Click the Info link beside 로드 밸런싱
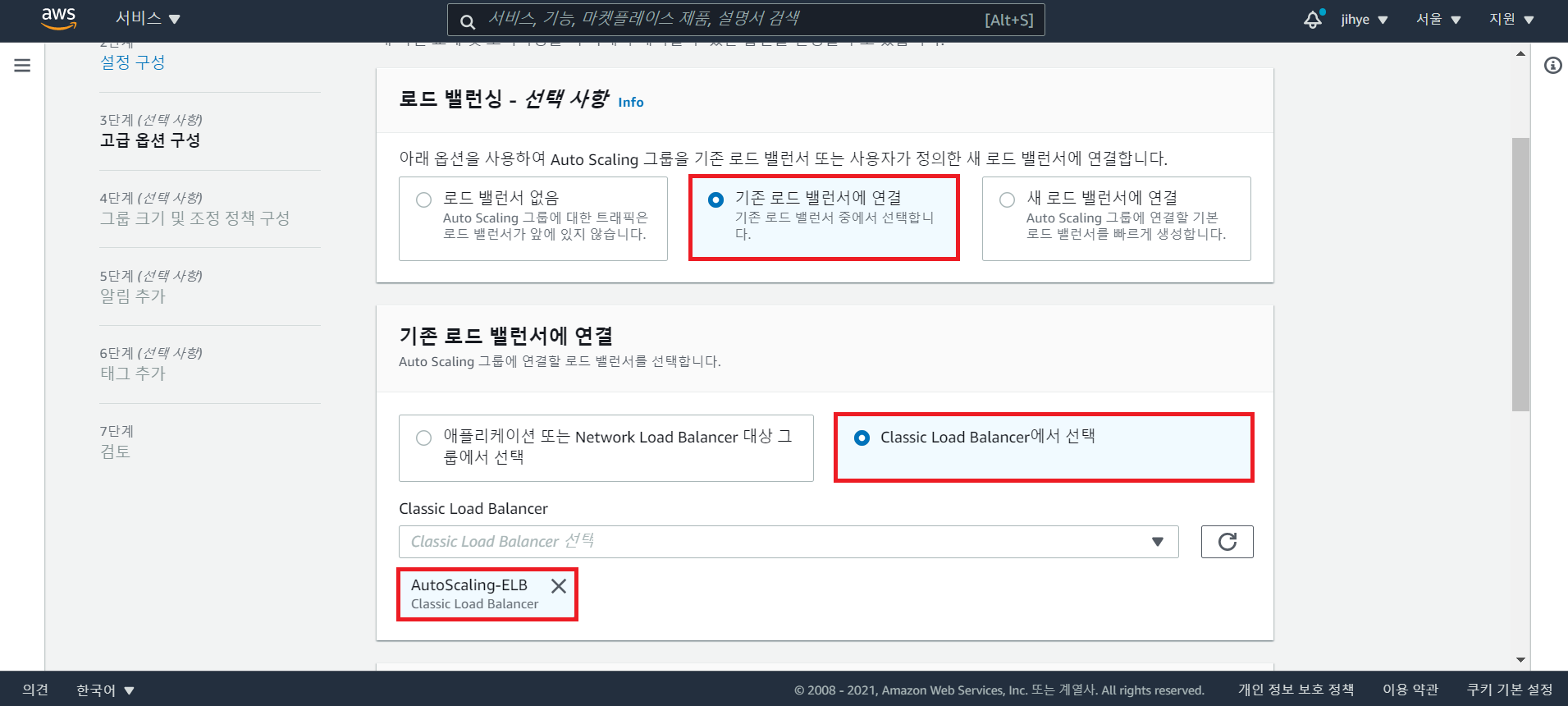Viewport: 1568px width, 706px height. pos(631,102)
